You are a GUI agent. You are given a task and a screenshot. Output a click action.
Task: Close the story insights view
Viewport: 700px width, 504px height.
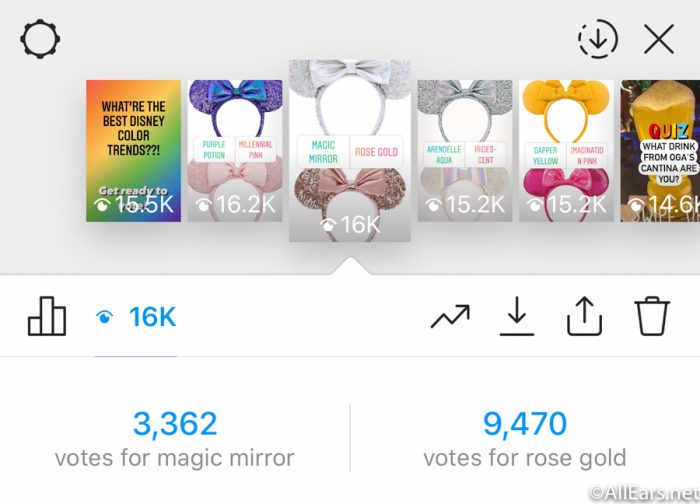659,39
